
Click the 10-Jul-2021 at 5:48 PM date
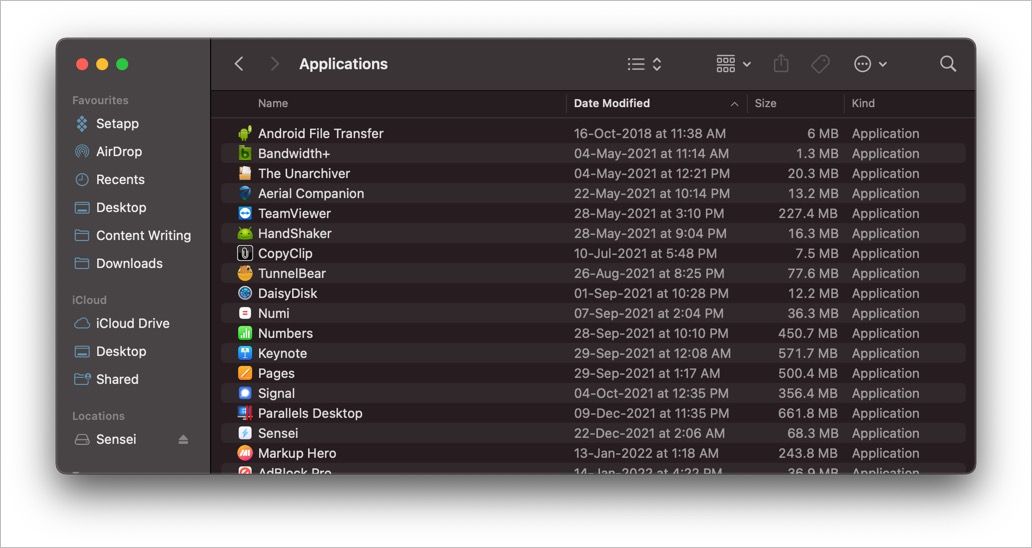(x=645, y=253)
